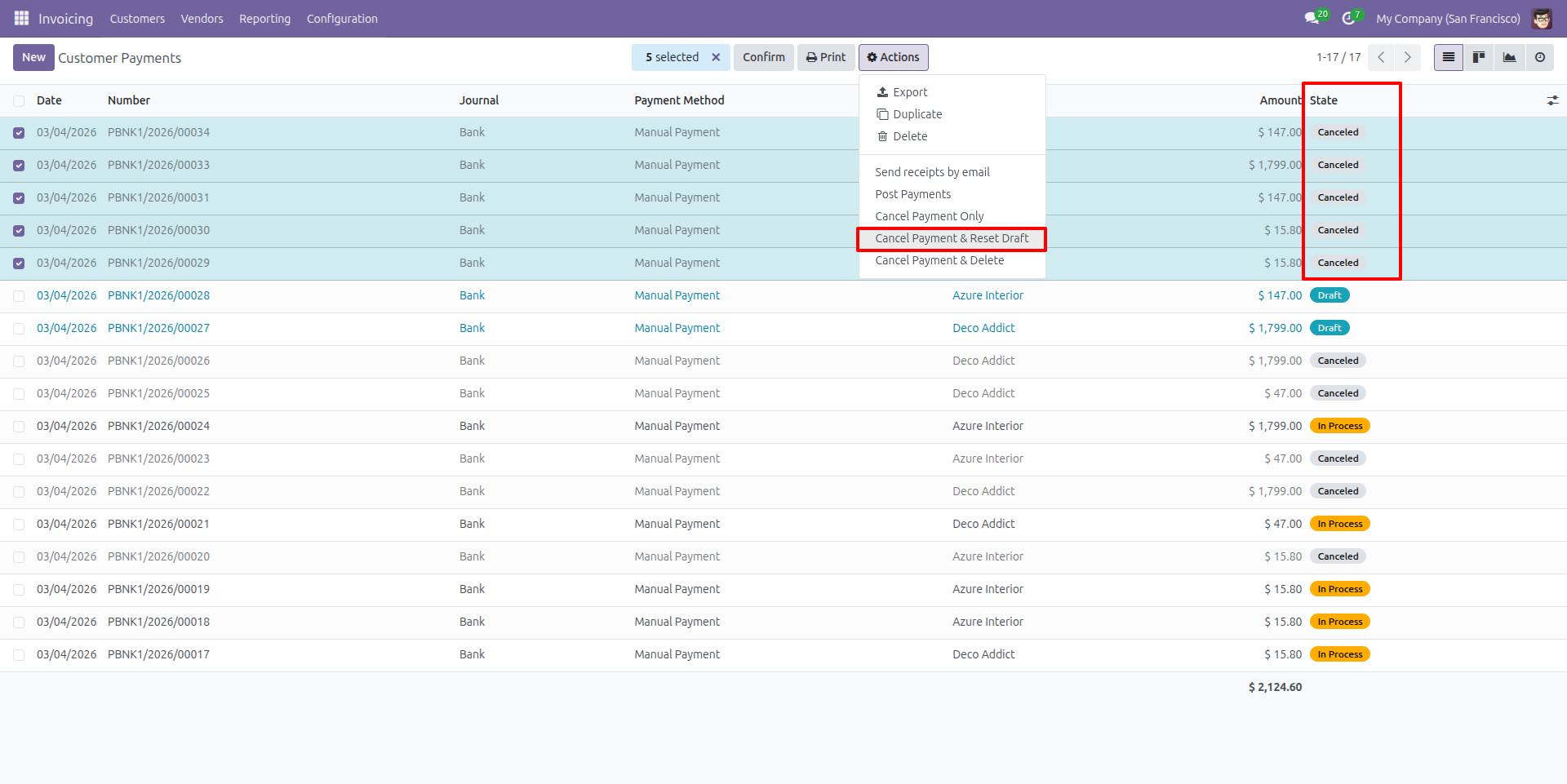This screenshot has height=784, width=1567.
Task: Click the Draft badge of PBNK1/2026/00028
Action: pos(1330,295)
